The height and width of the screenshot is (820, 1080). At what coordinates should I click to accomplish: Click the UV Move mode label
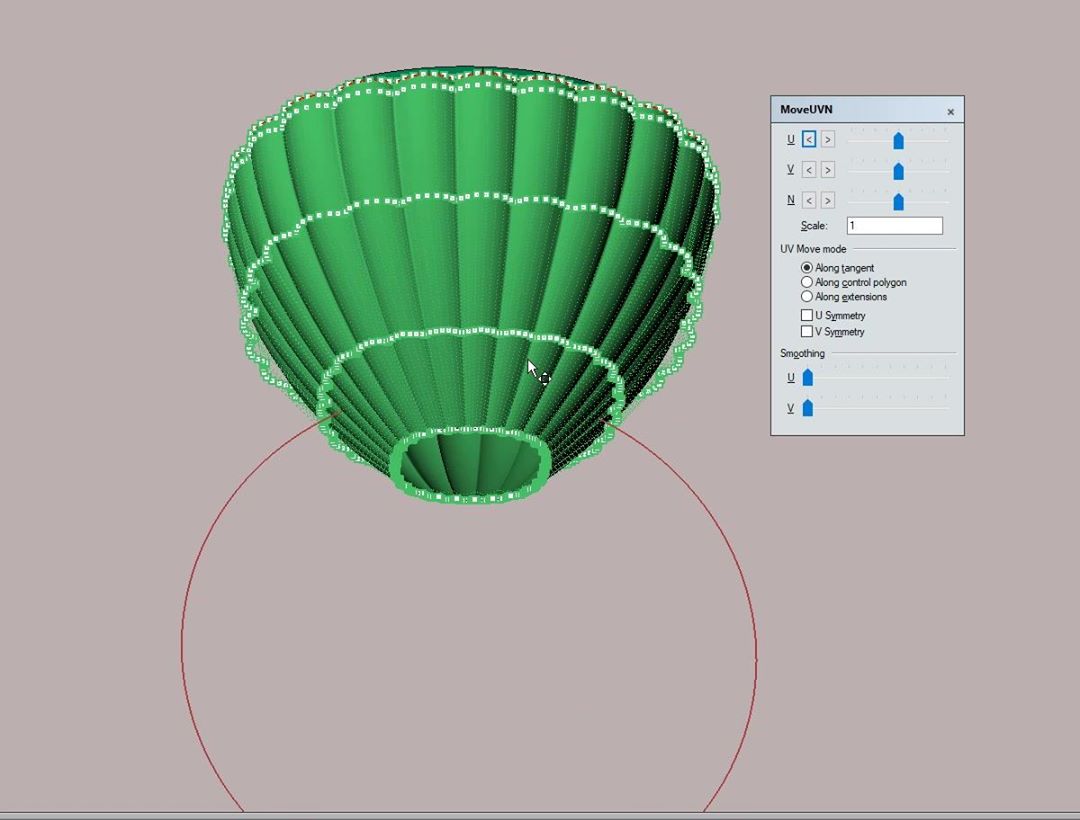813,249
